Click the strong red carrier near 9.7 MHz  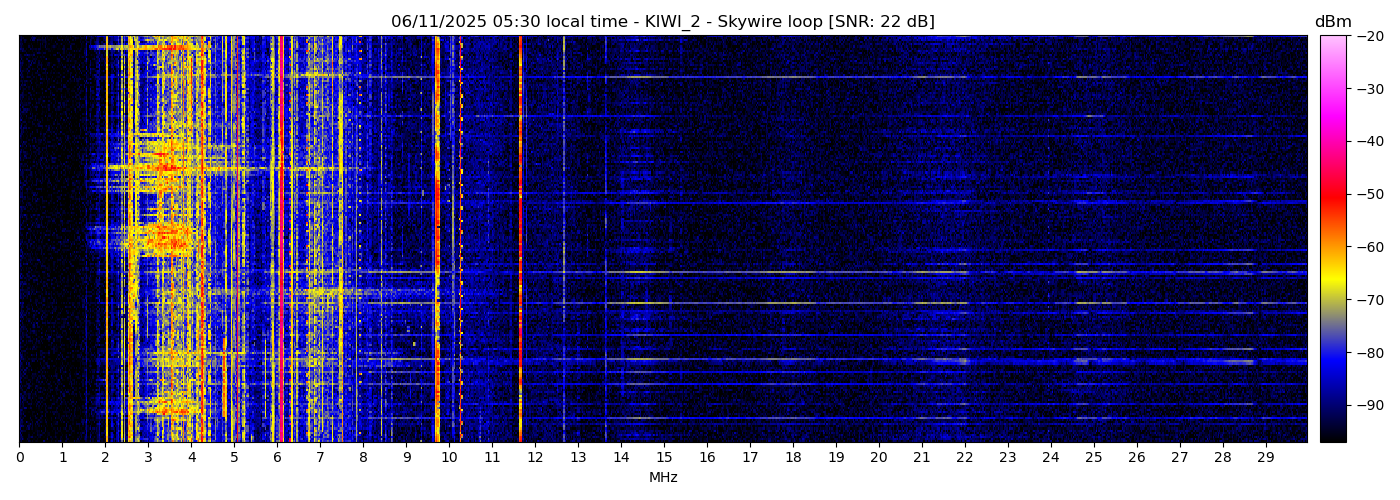[x=437, y=240]
